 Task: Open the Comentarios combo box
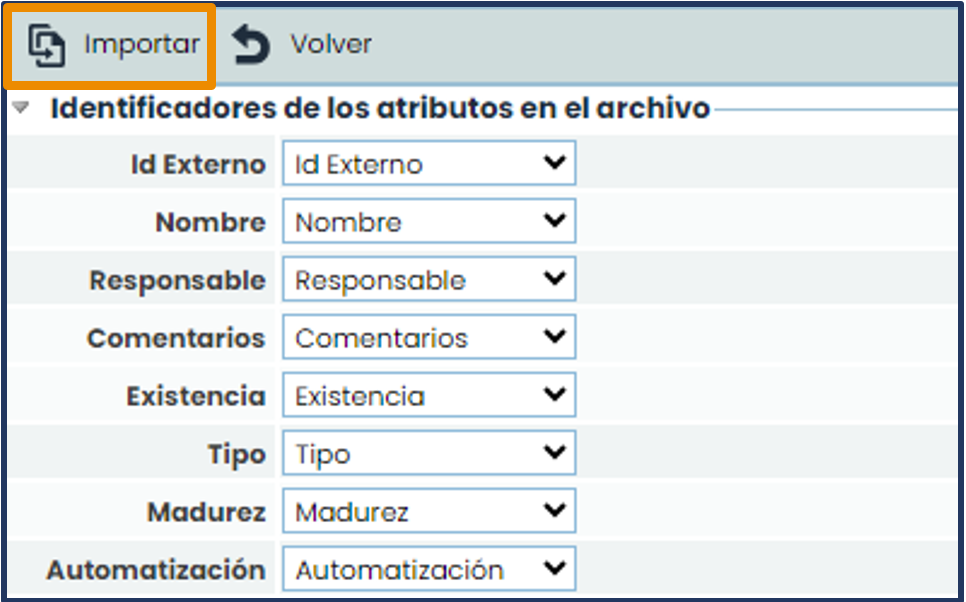[x=428, y=338]
